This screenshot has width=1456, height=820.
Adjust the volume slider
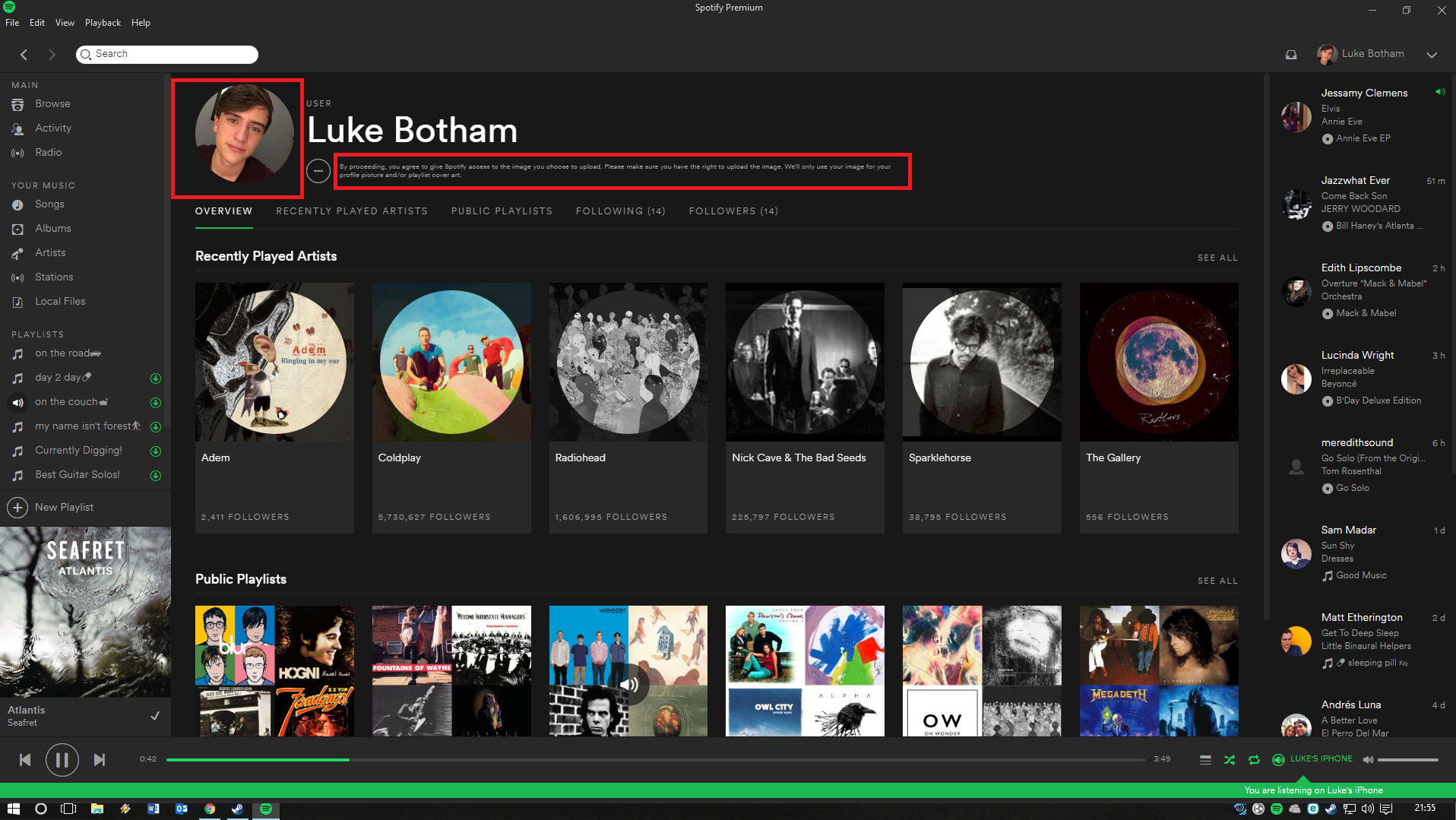click(1408, 760)
